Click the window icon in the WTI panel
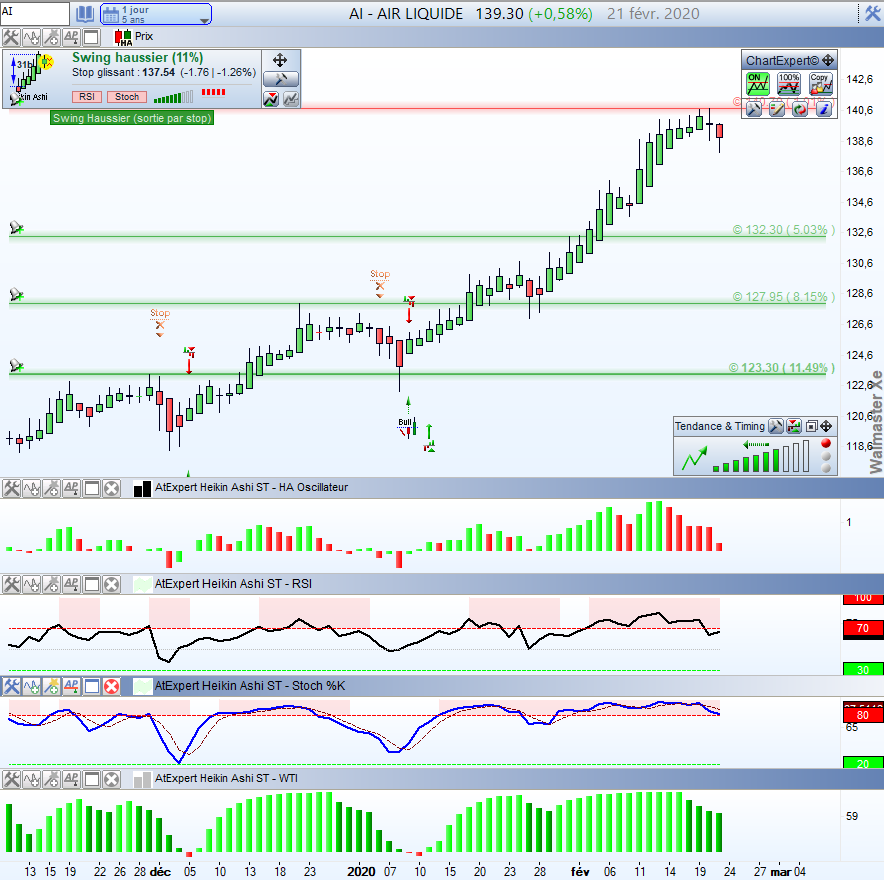The height and width of the screenshot is (880, 884). [x=91, y=779]
